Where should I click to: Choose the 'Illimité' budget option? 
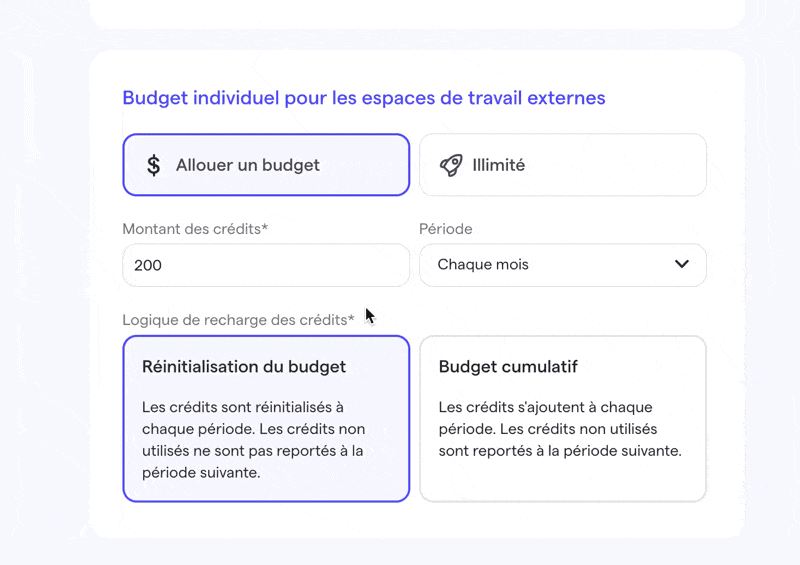point(562,165)
